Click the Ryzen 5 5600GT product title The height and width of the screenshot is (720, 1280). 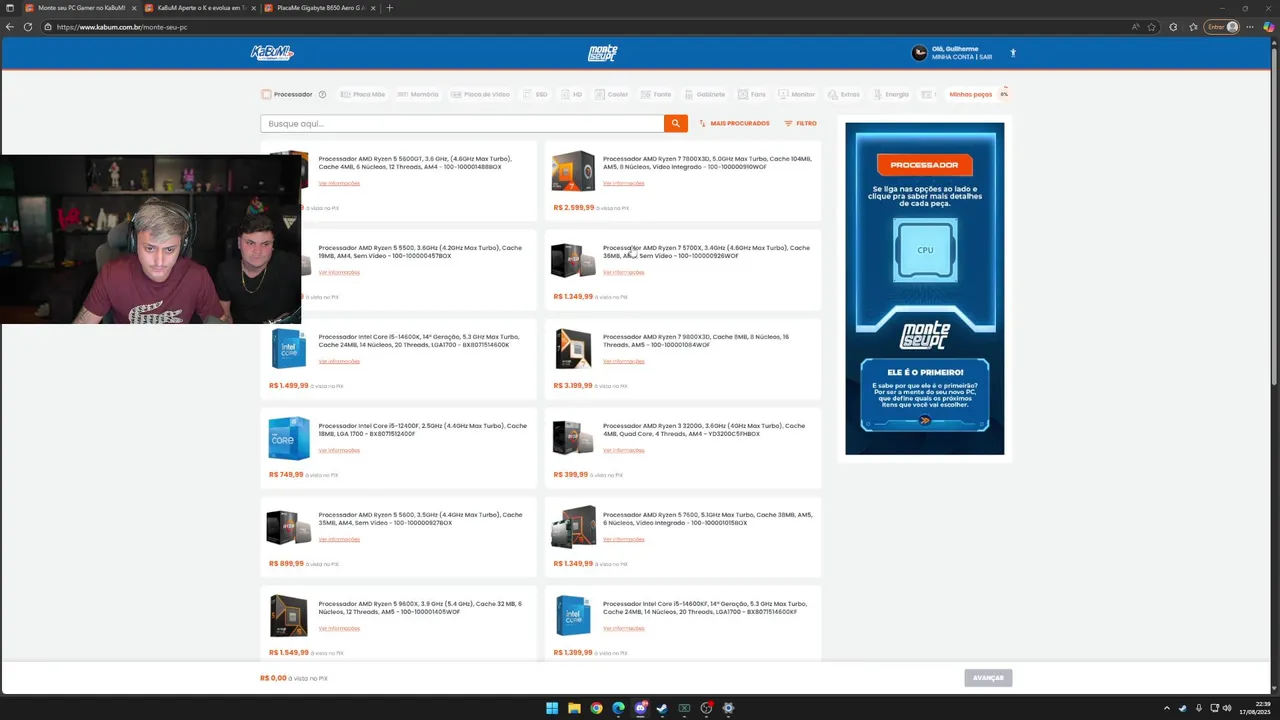pos(415,163)
